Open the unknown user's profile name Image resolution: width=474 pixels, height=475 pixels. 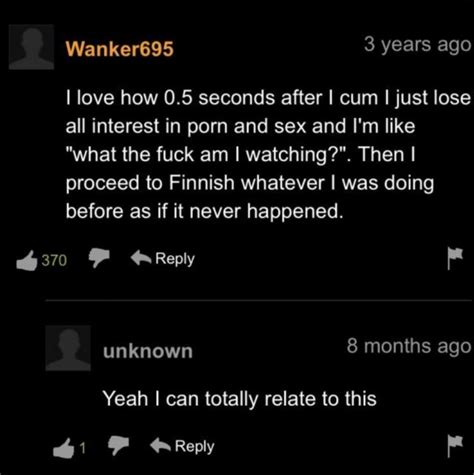point(148,351)
